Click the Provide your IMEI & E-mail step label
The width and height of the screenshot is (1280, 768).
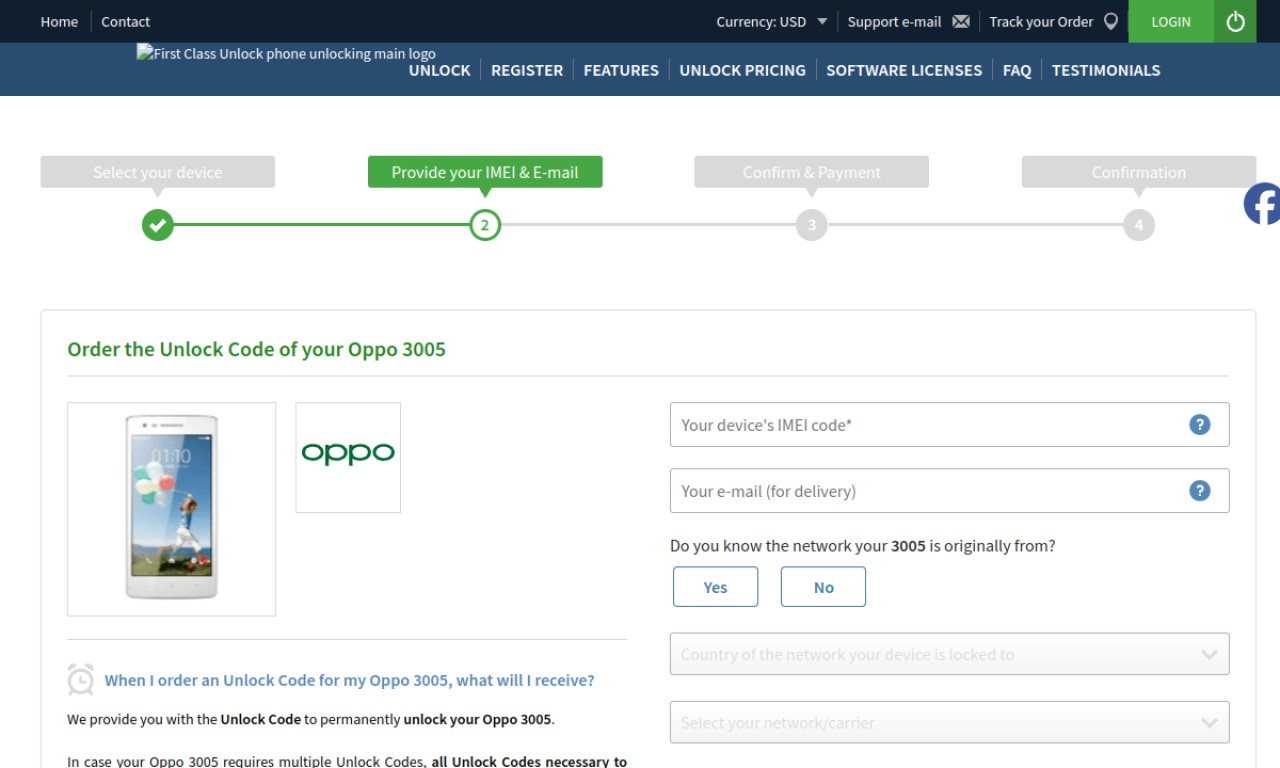click(x=485, y=172)
